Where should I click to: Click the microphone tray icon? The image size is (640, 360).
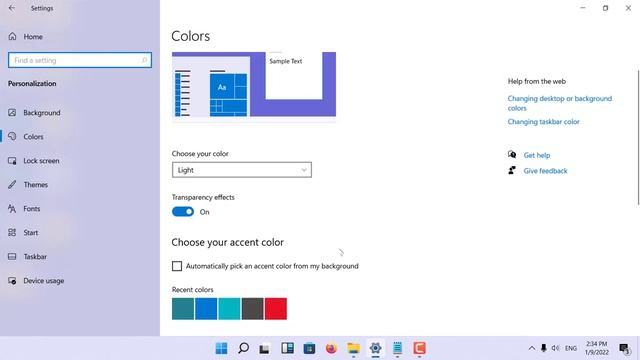point(543,348)
